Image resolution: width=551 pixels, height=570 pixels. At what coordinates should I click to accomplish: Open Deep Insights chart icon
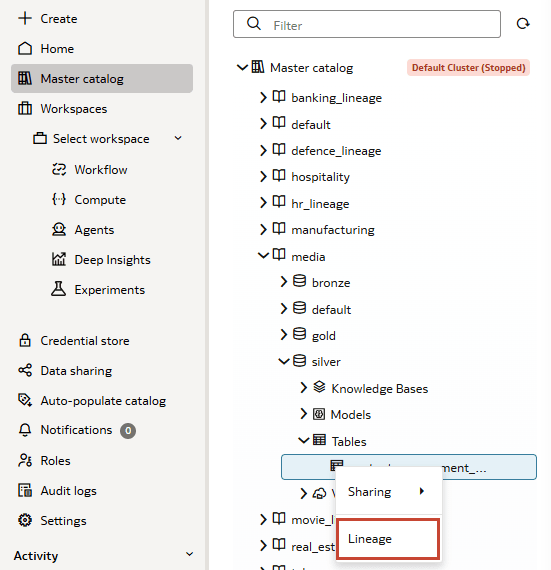click(59, 259)
